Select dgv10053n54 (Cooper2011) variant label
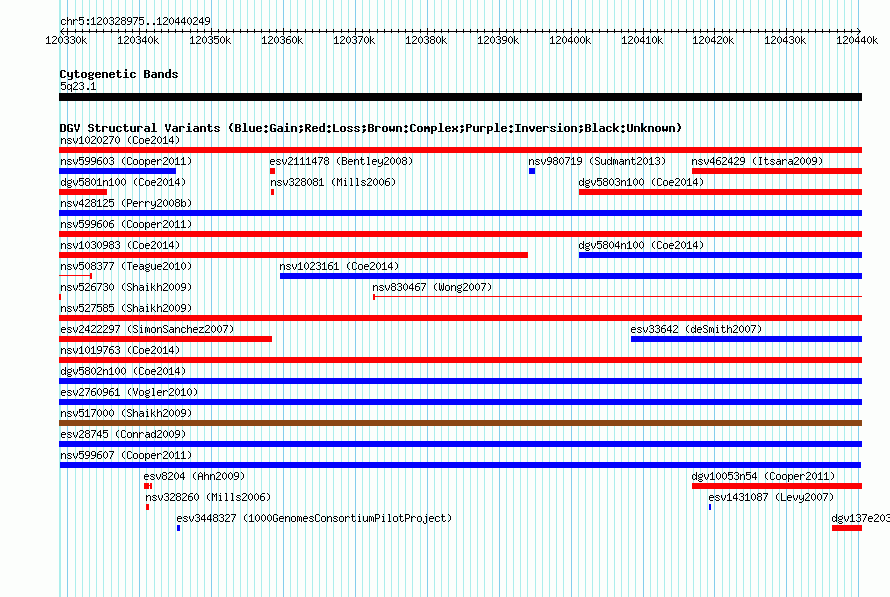 763,476
